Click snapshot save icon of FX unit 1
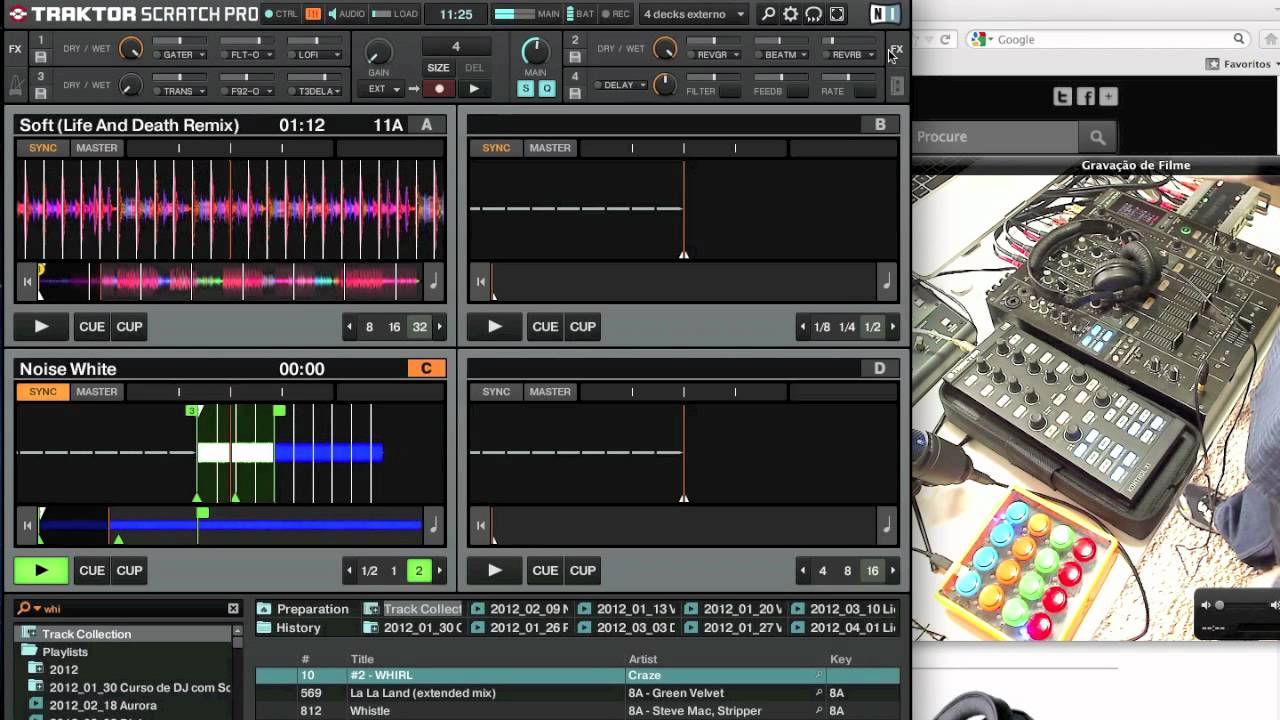 click(x=41, y=56)
